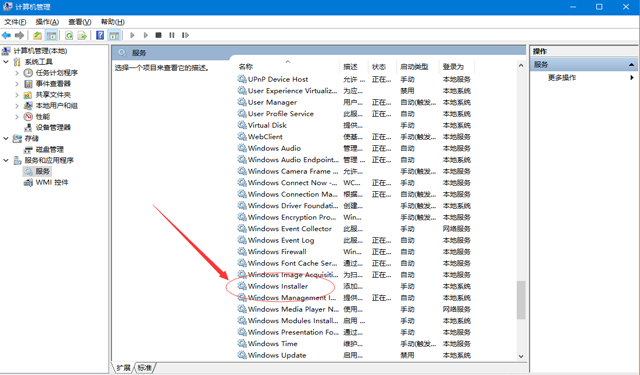Sort by the 名称 column header
Image resolution: width=640 pixels, height=375 pixels.
246,67
